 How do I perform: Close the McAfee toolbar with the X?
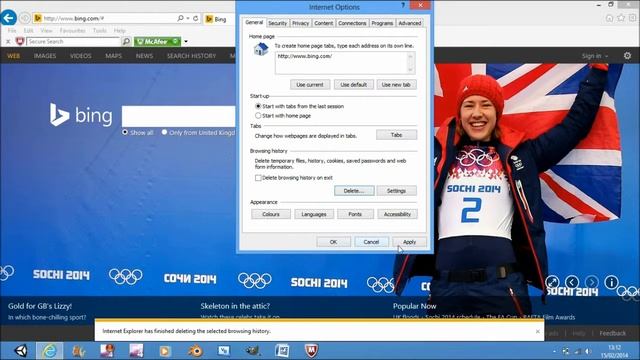8,42
